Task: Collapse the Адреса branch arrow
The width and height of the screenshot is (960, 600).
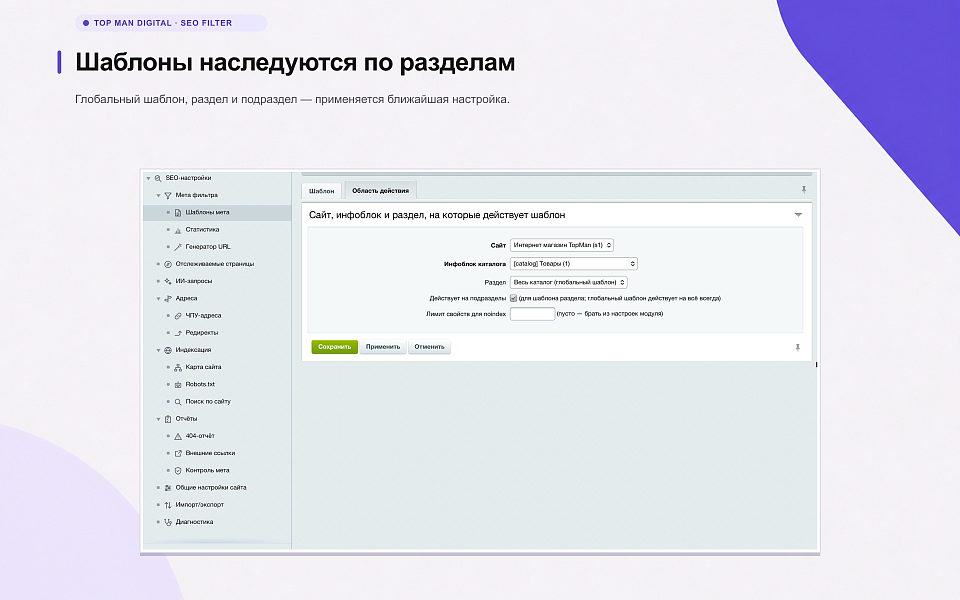Action: pos(158,298)
